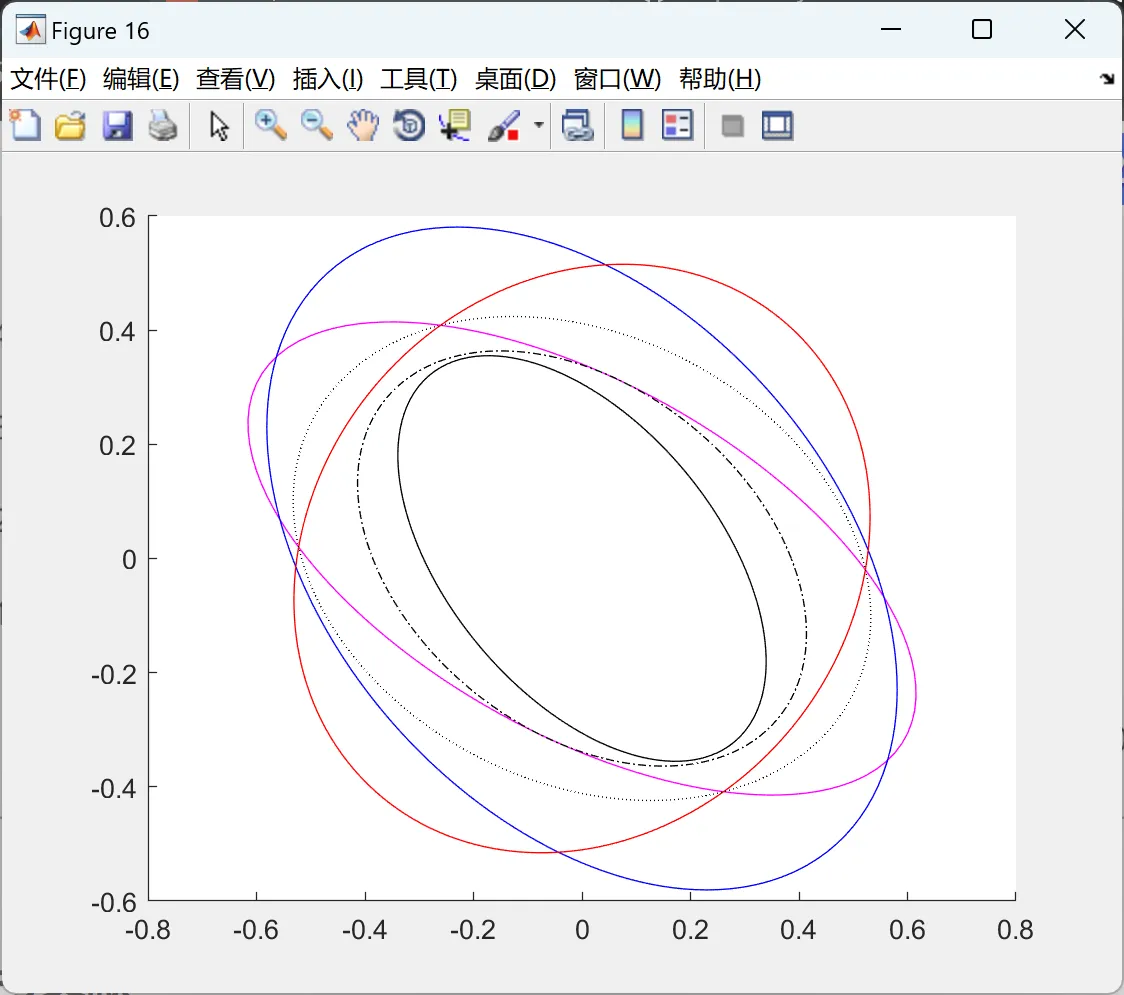This screenshot has height=995, width=1124.
Task: Click the y-axis label -0.6
Action: 113,903
